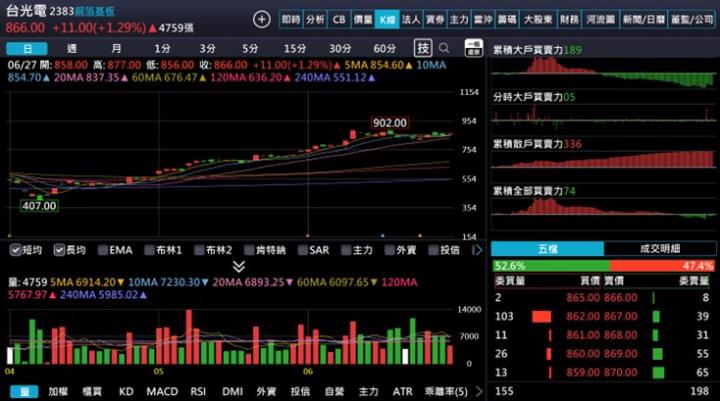Select the 3分 period

(x=207, y=48)
